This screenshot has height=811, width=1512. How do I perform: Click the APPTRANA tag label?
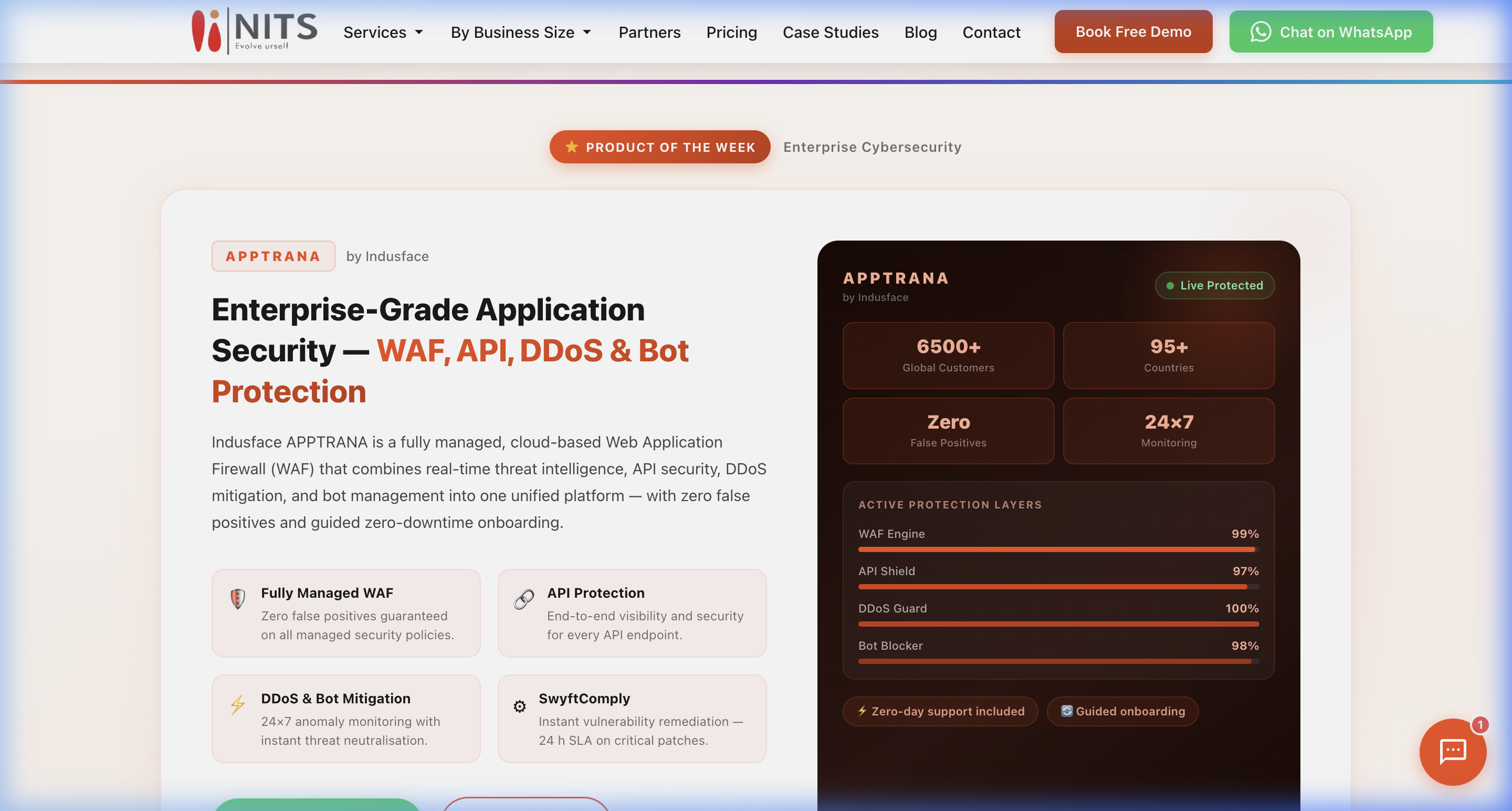pyautogui.click(x=273, y=256)
